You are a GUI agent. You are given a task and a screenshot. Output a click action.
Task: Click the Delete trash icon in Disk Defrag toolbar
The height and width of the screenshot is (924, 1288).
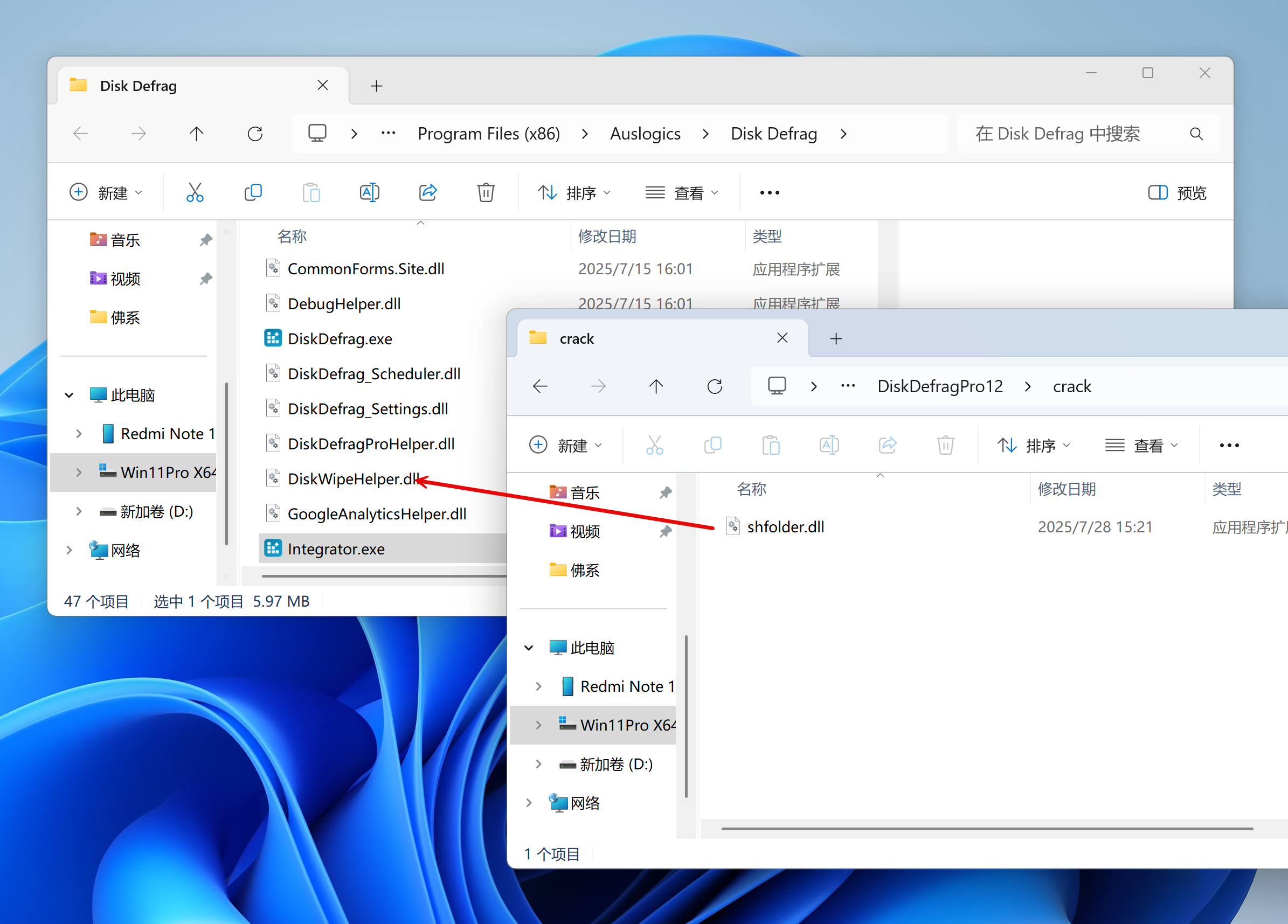486,192
